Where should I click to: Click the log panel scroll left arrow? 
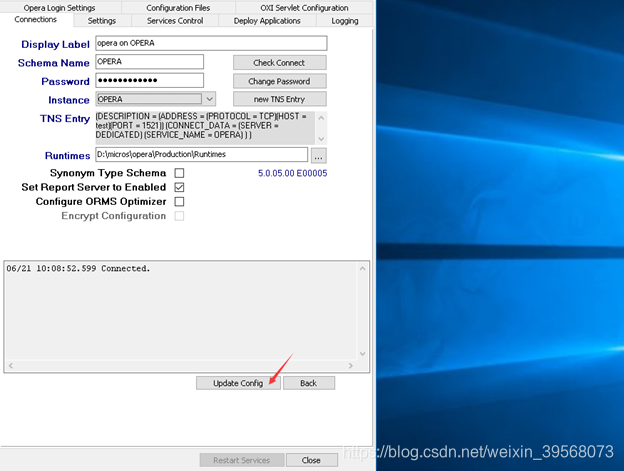tap(11, 366)
